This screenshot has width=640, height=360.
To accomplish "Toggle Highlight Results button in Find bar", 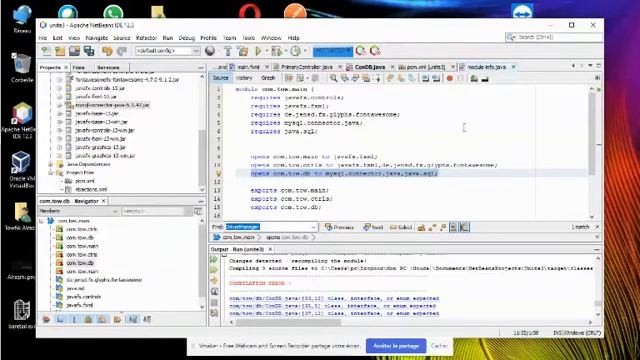I will tap(453, 227).
